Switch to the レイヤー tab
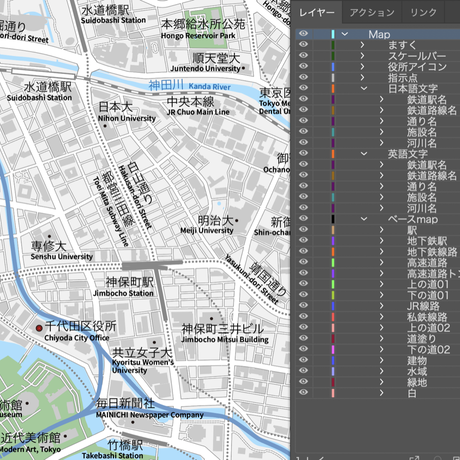460x460 pixels. click(316, 13)
